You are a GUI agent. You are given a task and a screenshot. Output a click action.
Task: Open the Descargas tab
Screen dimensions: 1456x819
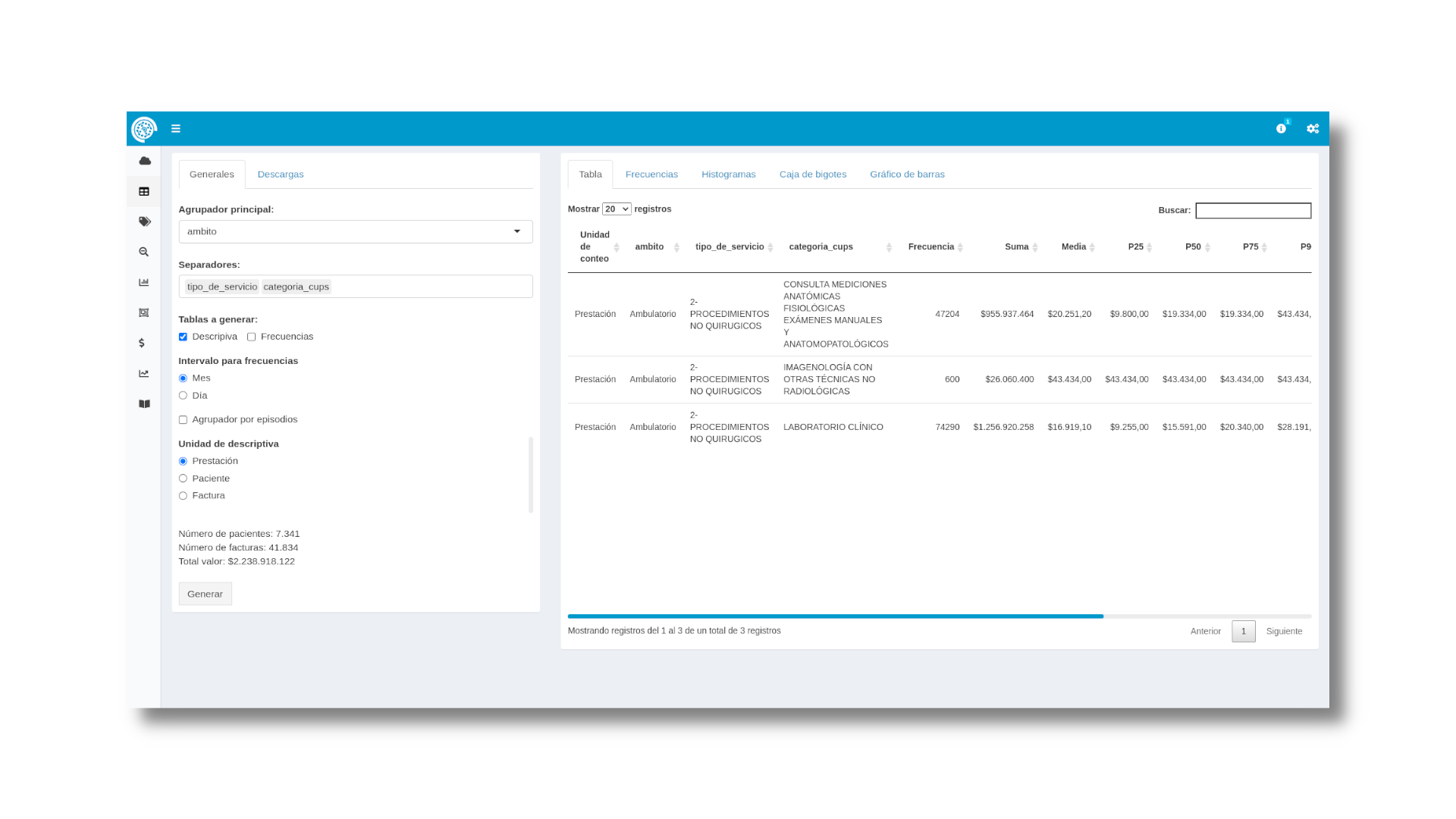coord(280,174)
